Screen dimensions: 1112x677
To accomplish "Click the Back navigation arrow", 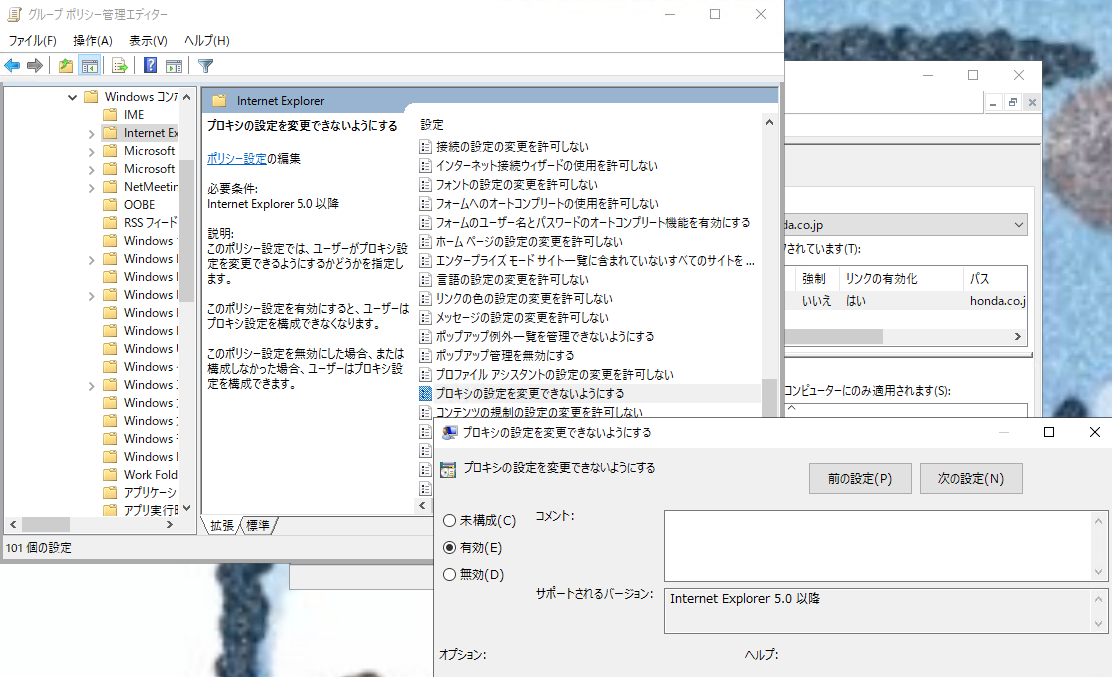I will coord(12,65).
